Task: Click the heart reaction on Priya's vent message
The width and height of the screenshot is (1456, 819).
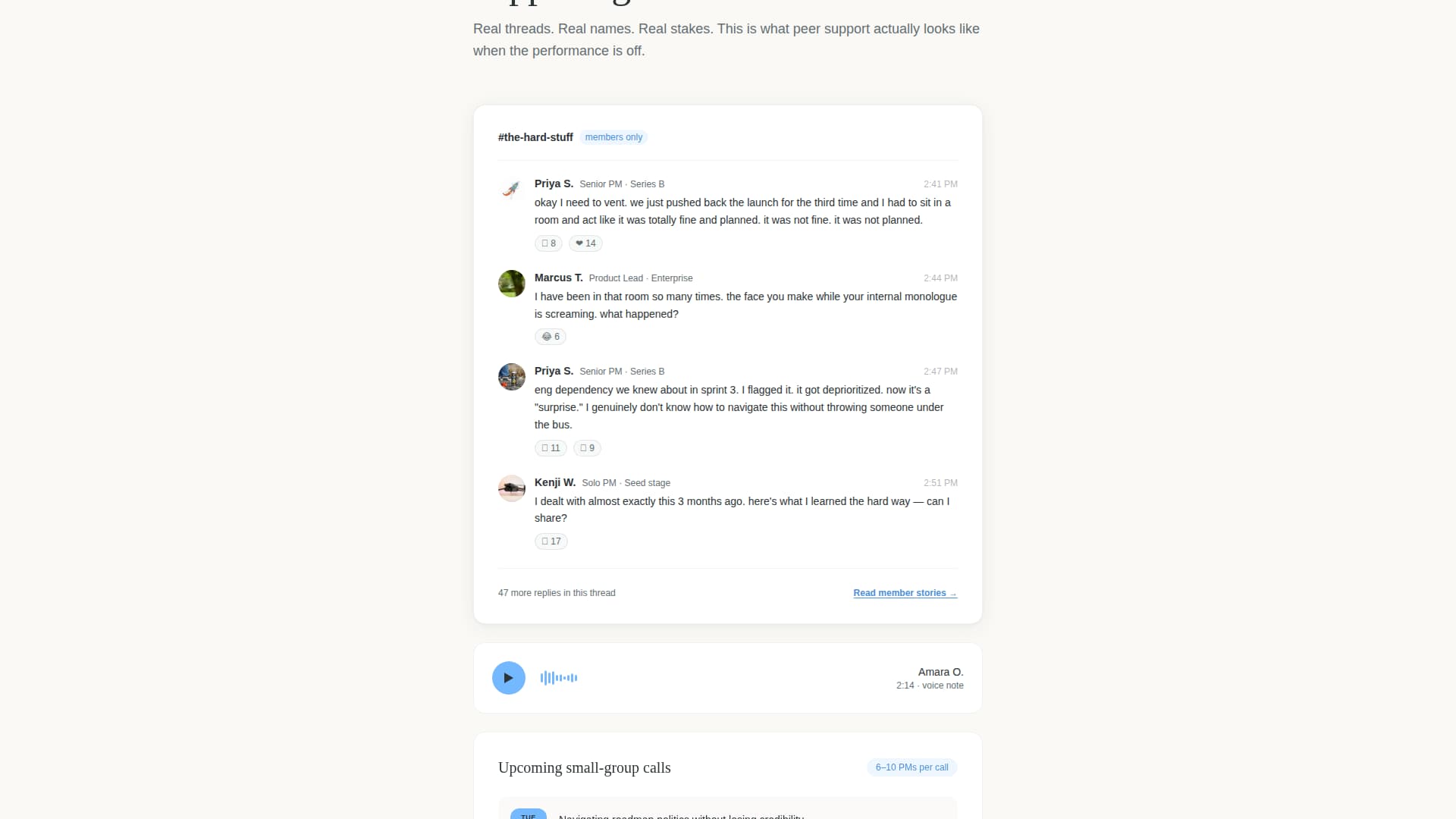Action: pyautogui.click(x=585, y=243)
